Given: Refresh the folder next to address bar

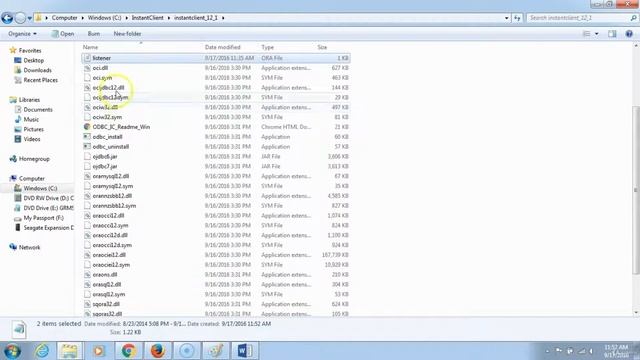Looking at the screenshot, I should click(x=517, y=18).
